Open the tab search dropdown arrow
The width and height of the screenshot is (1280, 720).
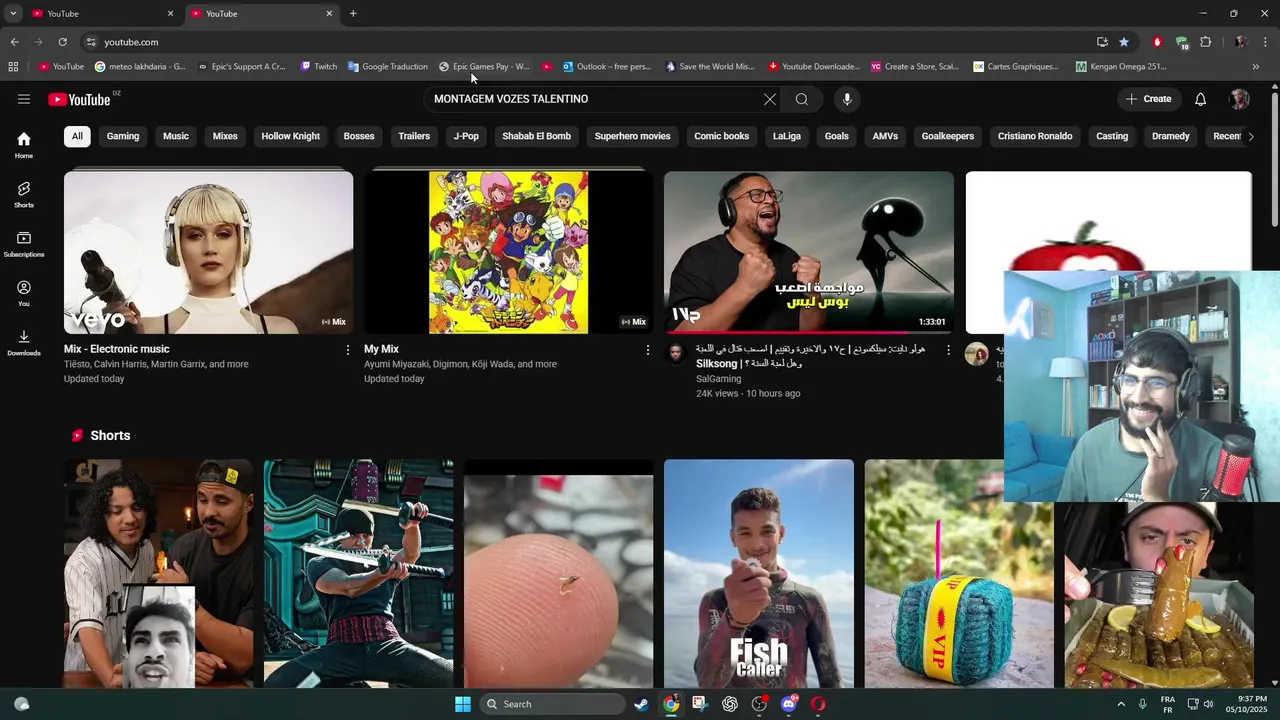pos(13,13)
